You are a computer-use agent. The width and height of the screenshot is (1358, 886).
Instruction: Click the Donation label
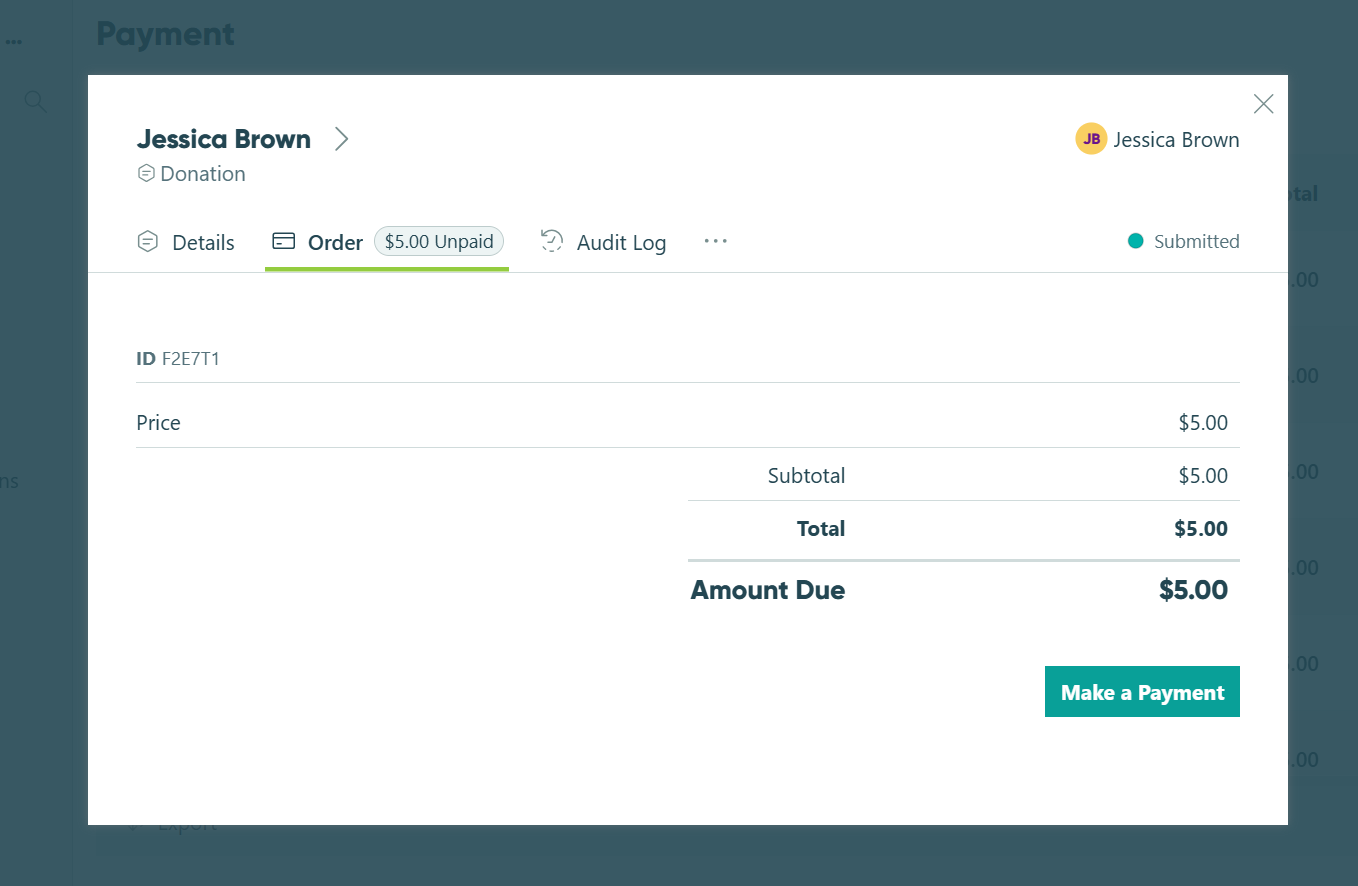tap(203, 174)
